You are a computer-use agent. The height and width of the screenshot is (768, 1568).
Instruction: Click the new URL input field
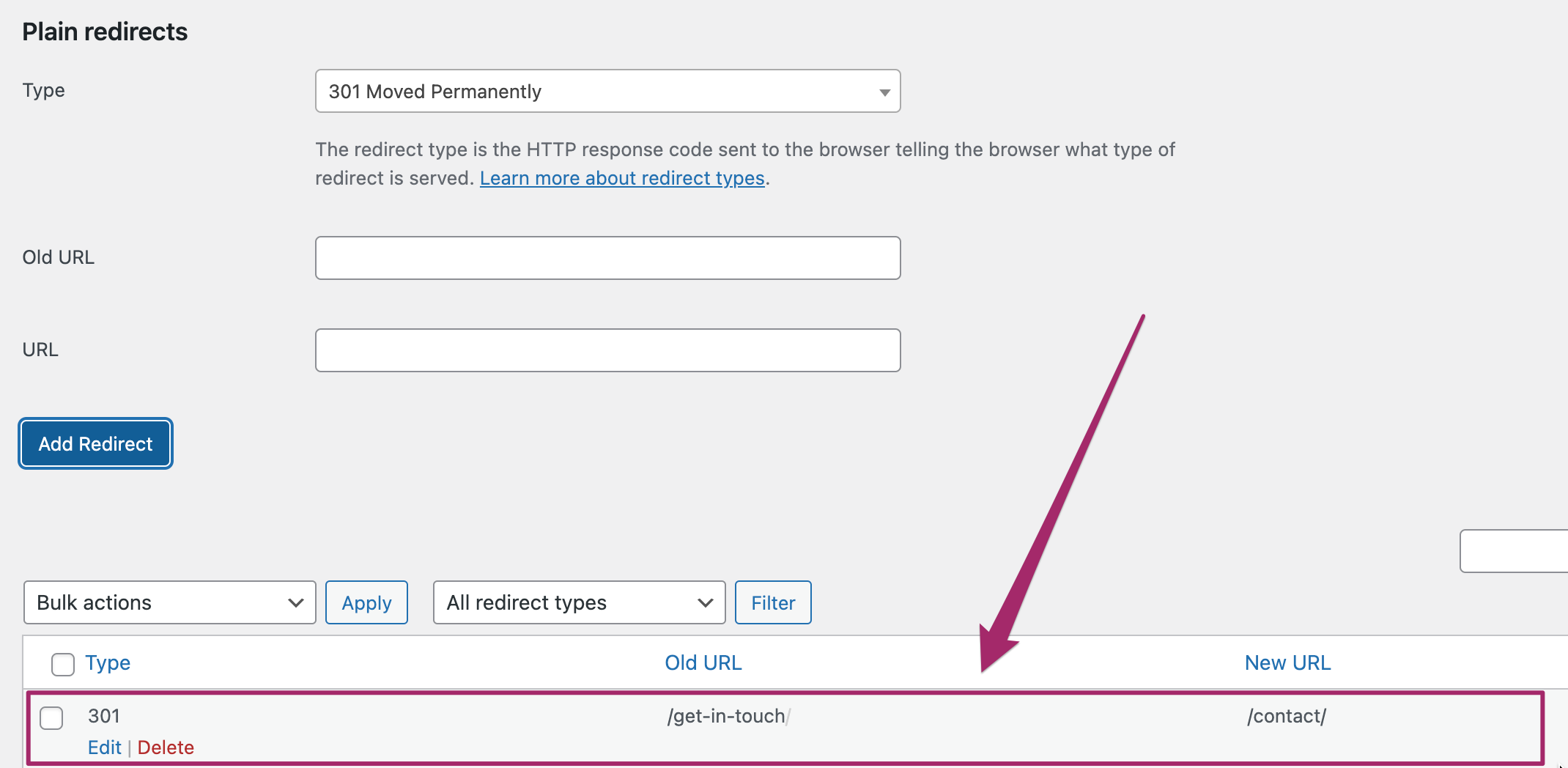click(x=607, y=350)
